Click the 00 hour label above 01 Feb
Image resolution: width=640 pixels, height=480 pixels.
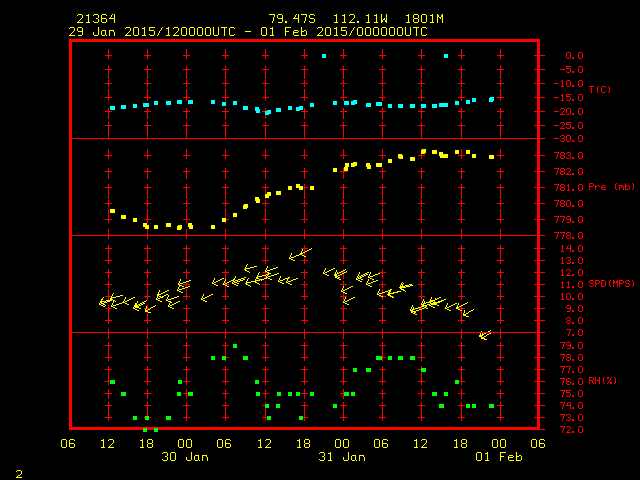(x=499, y=444)
